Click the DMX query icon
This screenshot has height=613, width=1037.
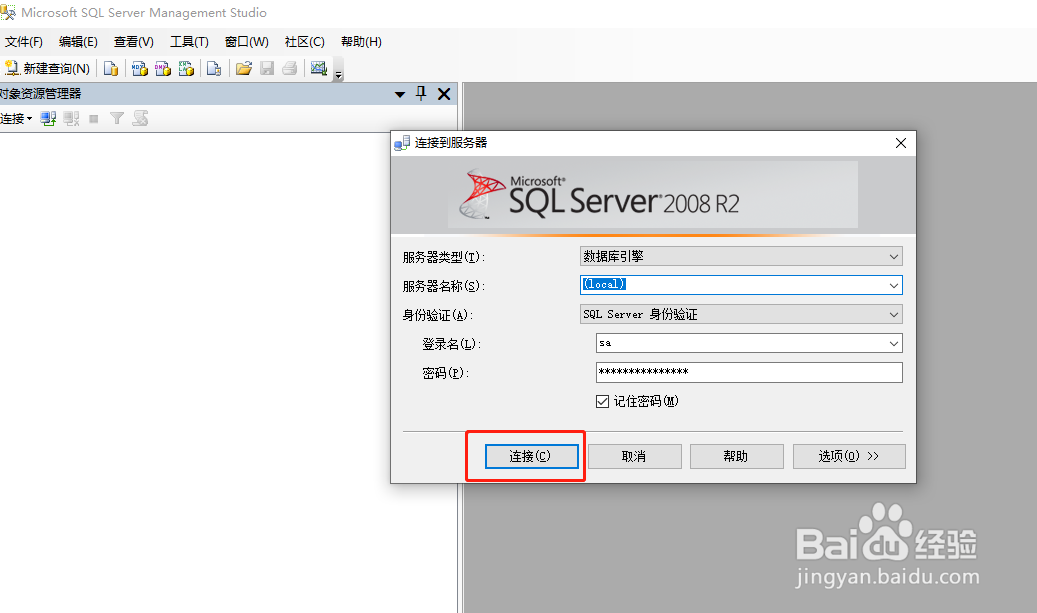(x=163, y=68)
